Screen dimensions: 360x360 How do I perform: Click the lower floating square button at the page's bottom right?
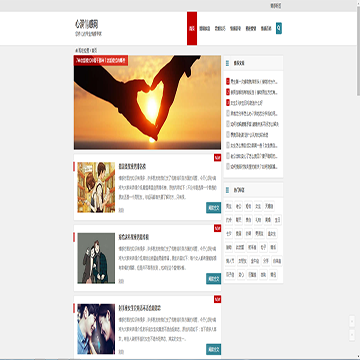pos(352,335)
